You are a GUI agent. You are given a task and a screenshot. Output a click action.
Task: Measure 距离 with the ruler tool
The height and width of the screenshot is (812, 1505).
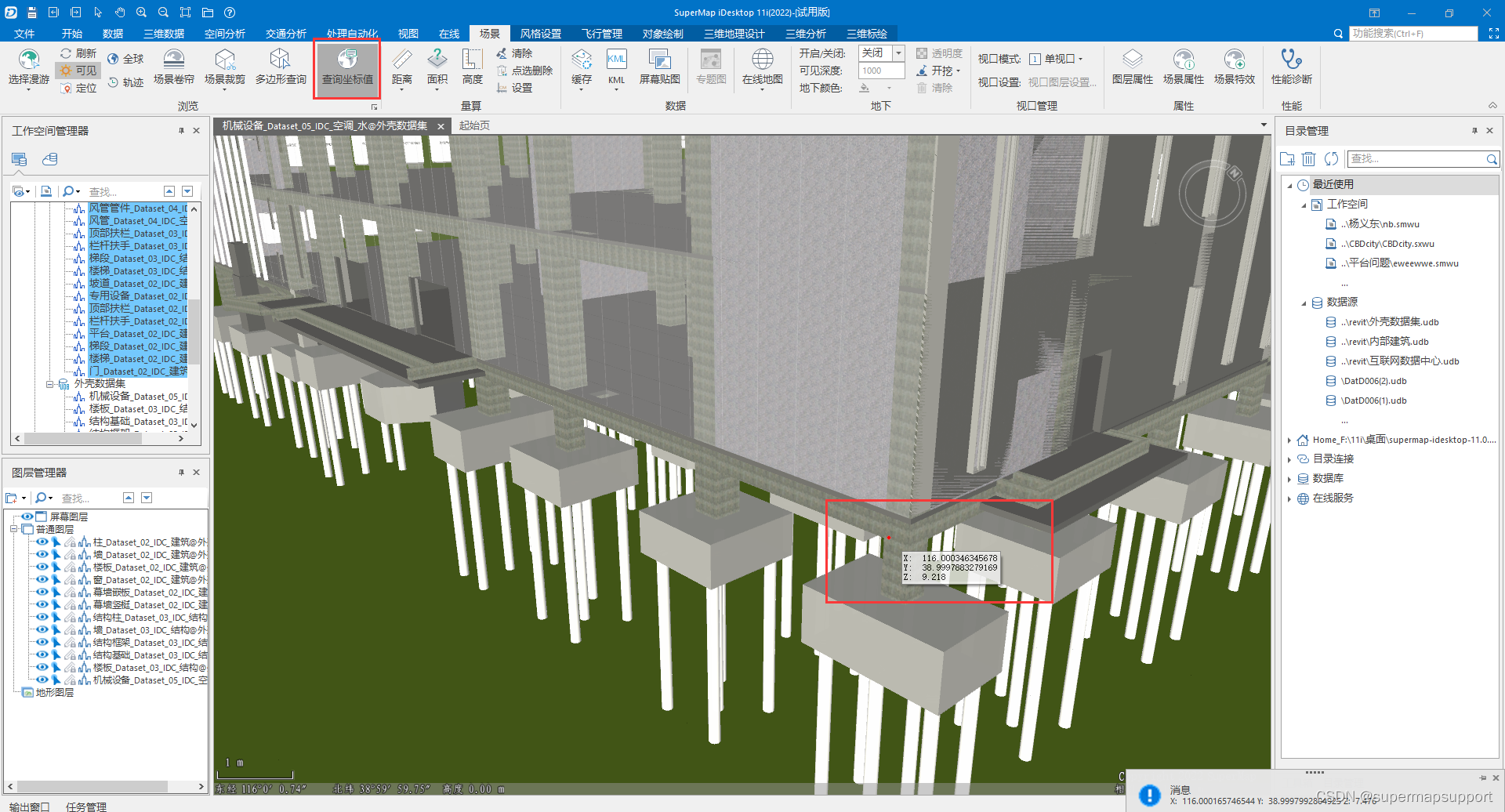click(402, 68)
